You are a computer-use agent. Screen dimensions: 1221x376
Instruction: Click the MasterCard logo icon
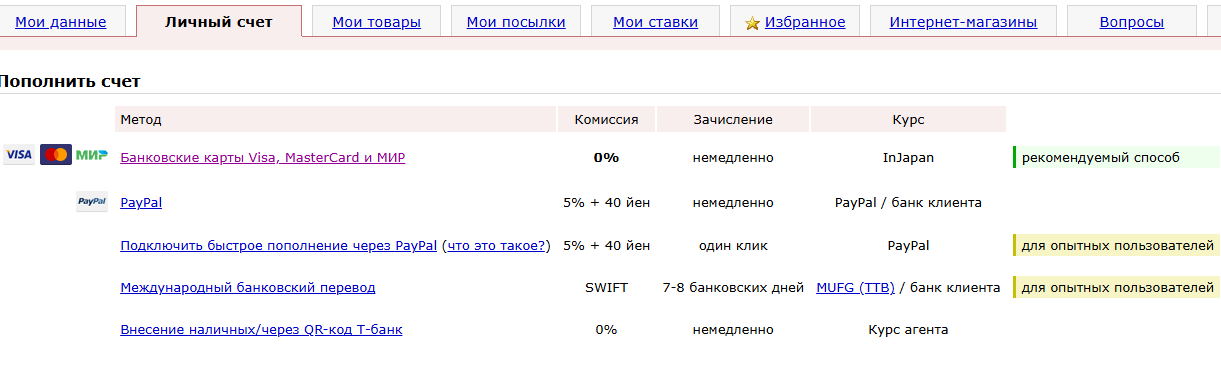tap(56, 155)
